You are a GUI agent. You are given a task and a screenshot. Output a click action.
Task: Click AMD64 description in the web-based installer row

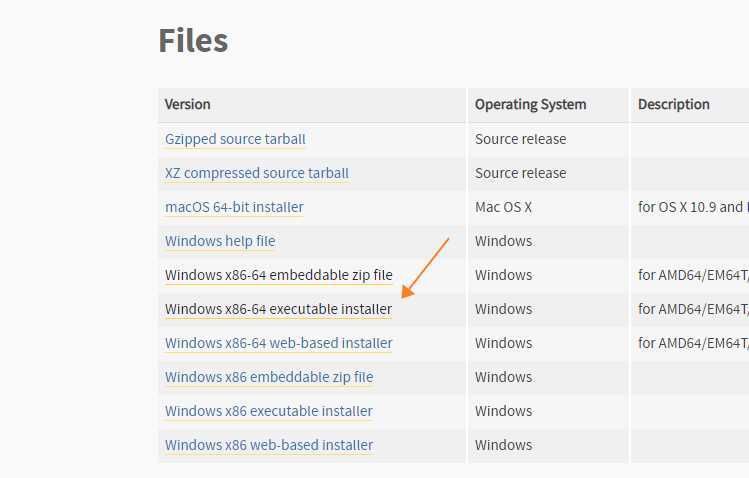pos(692,343)
